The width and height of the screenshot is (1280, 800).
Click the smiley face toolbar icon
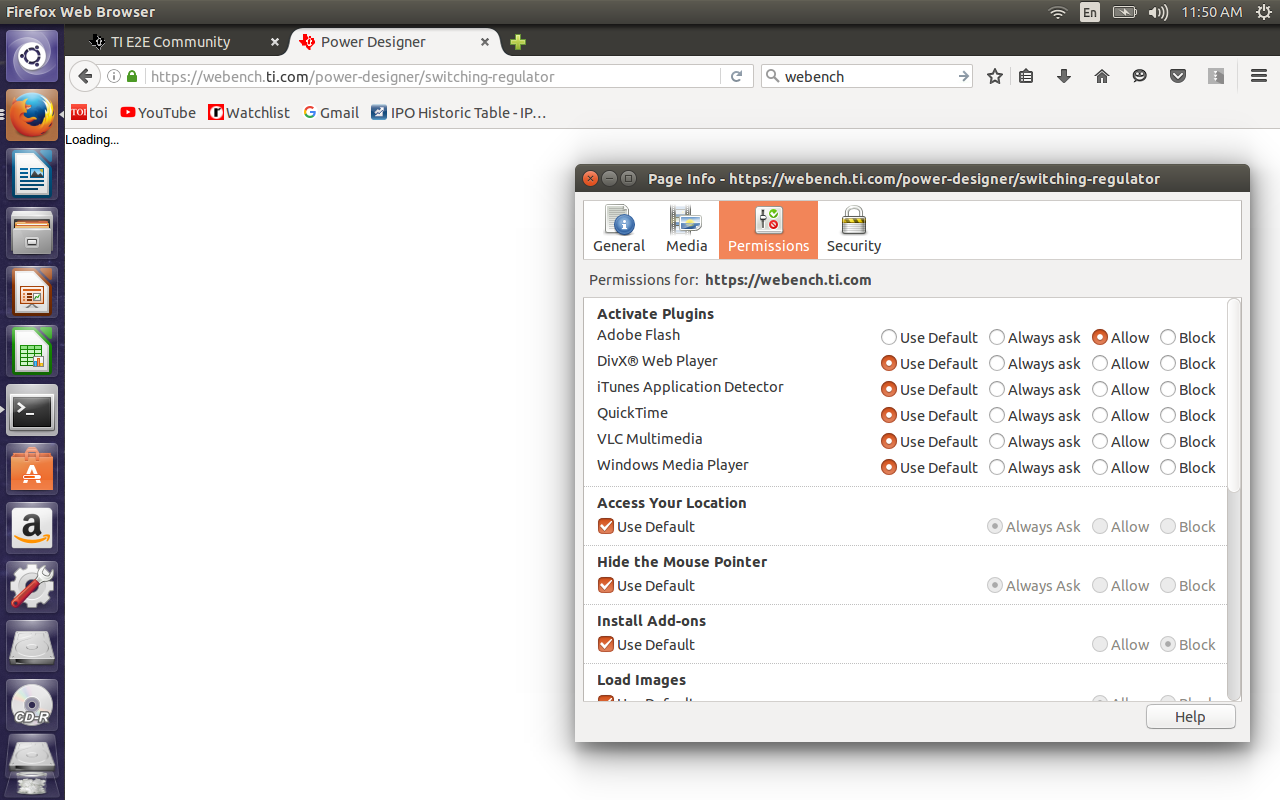1140,76
